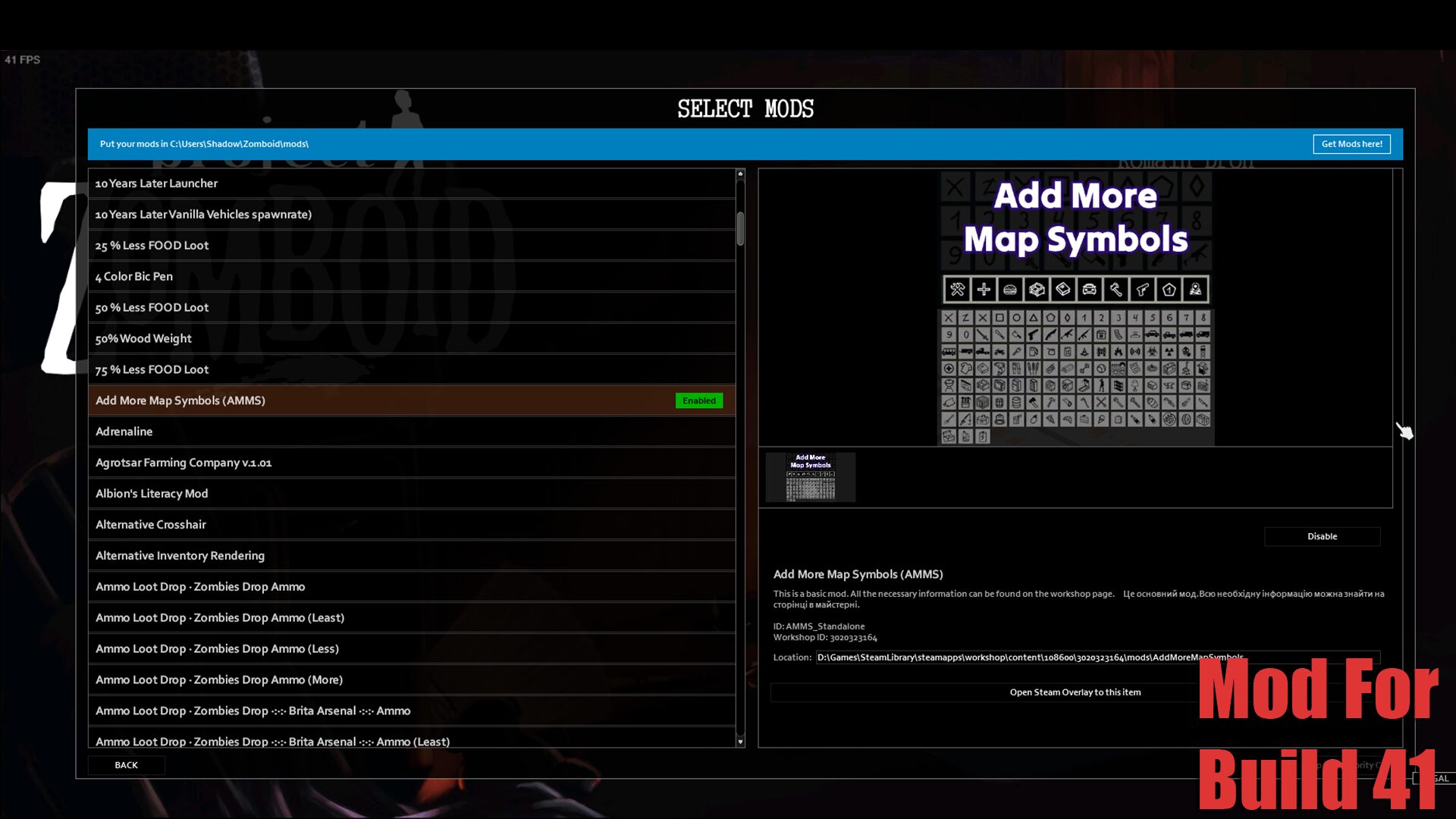The height and width of the screenshot is (819, 1456).
Task: Select the 50% Wood Weight mod
Action: [412, 339]
